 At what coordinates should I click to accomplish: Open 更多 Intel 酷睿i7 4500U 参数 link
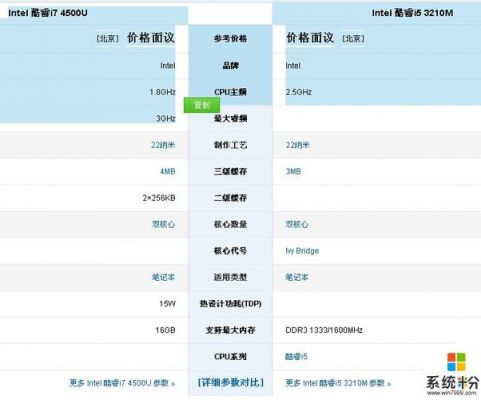pos(122,383)
